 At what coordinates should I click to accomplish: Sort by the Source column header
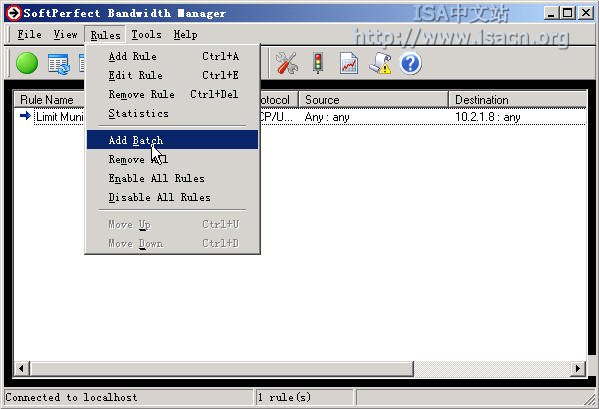(x=373, y=100)
